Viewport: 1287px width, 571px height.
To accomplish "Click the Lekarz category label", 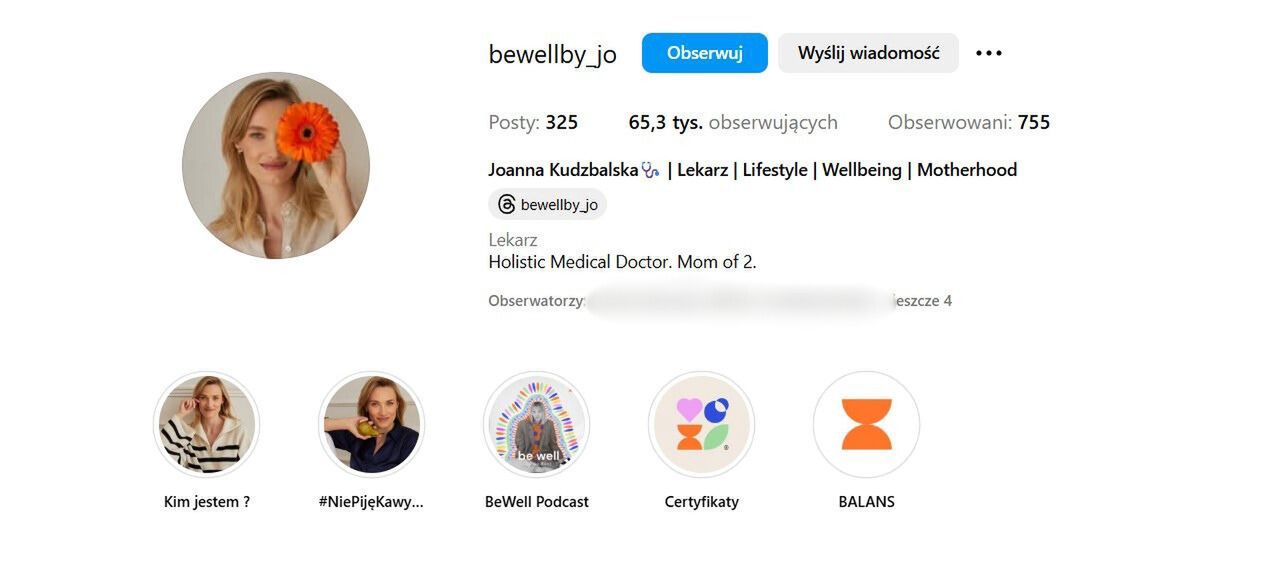I will [x=513, y=240].
